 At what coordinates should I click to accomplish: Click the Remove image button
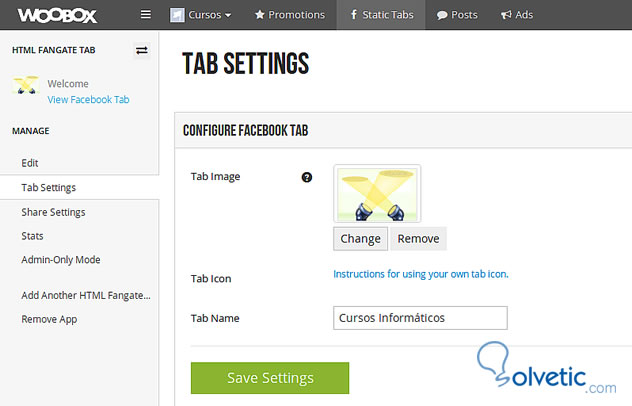pos(418,239)
